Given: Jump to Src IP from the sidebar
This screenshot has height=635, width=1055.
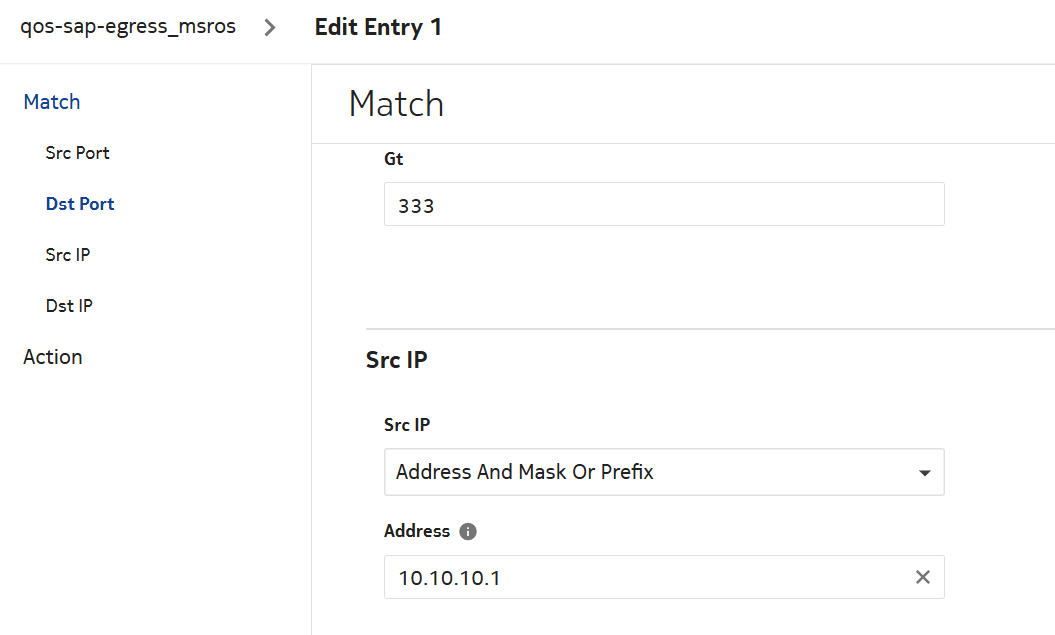Looking at the screenshot, I should [x=68, y=255].
